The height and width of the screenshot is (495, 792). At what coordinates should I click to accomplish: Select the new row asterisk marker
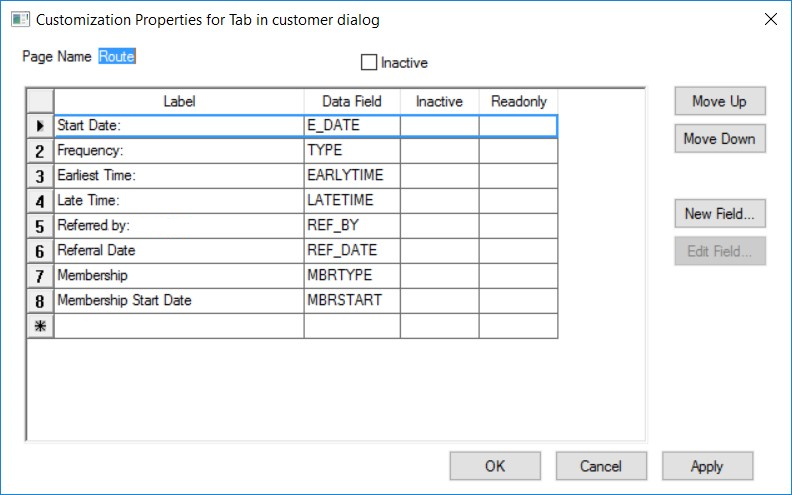pyautogui.click(x=40, y=326)
